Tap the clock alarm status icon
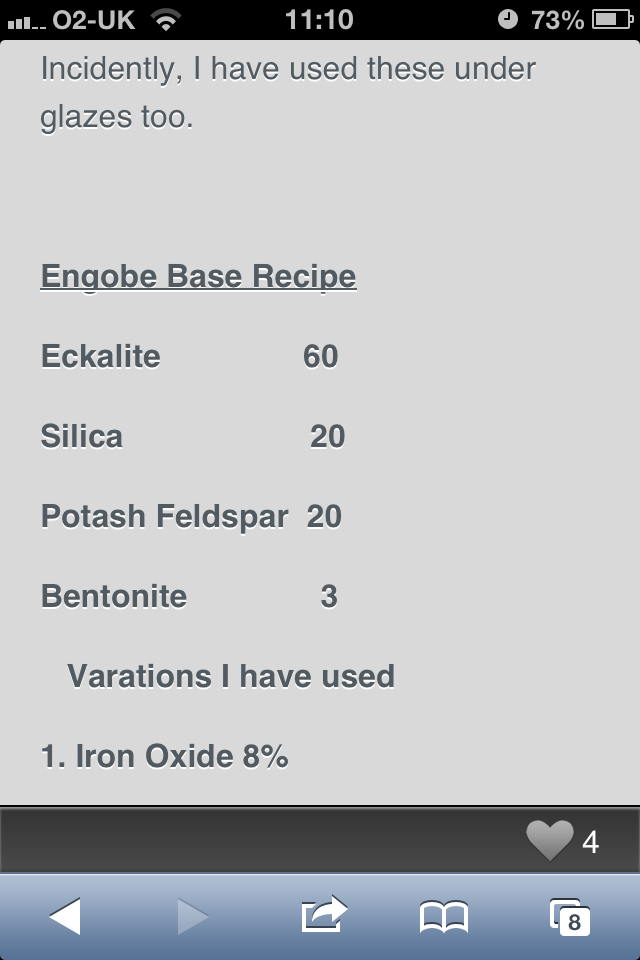 click(x=507, y=20)
